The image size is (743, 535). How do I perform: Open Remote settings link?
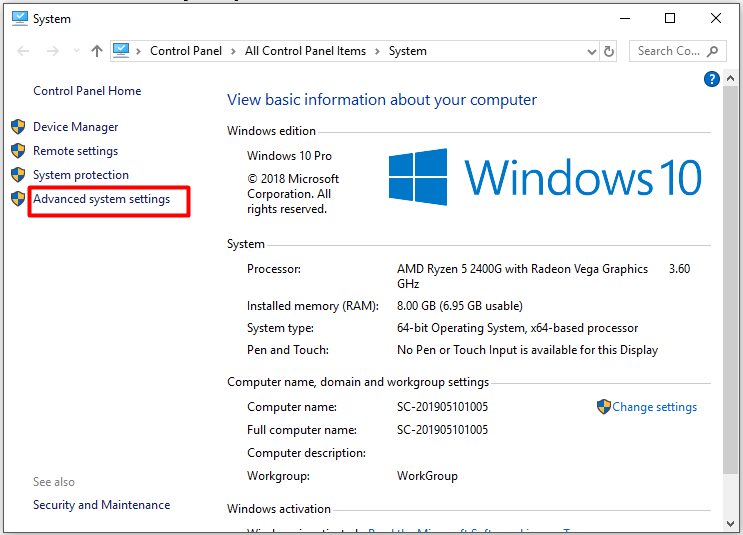click(75, 151)
